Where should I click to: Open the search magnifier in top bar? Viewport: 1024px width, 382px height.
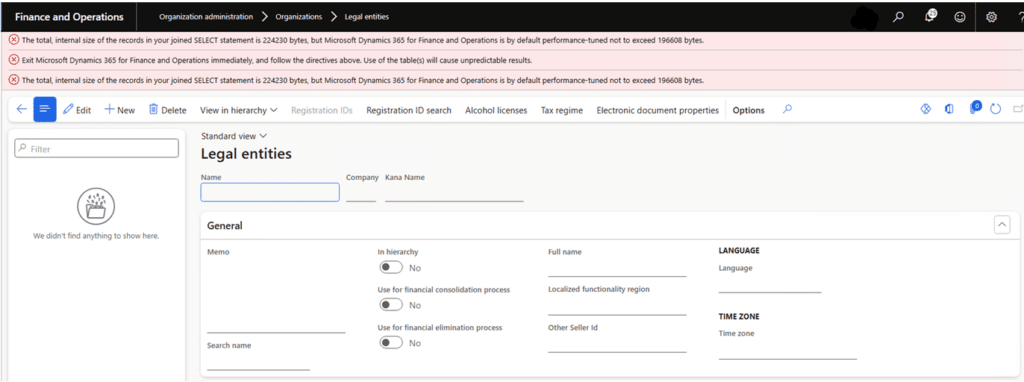tap(899, 17)
